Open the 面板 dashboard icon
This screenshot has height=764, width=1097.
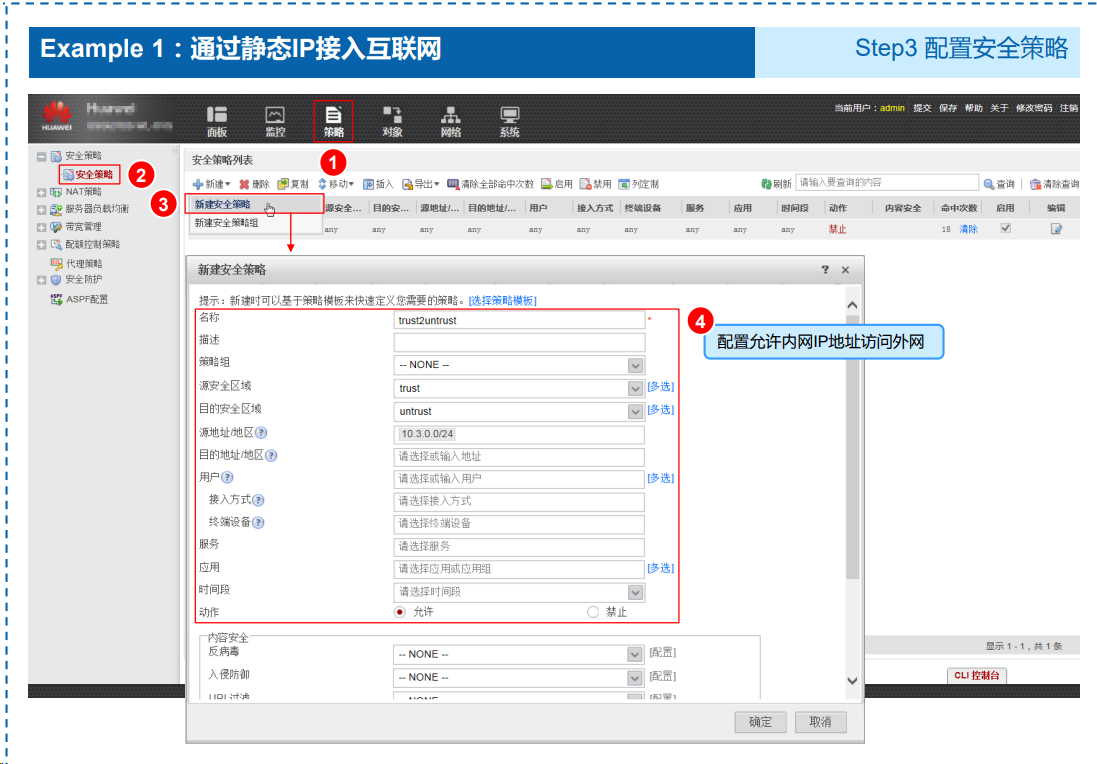pos(217,120)
